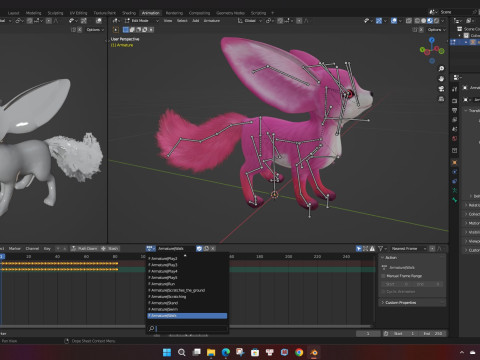This screenshot has height=360, width=480.
Task: Toggle the viewport gizmo display button
Action: click(379, 21)
